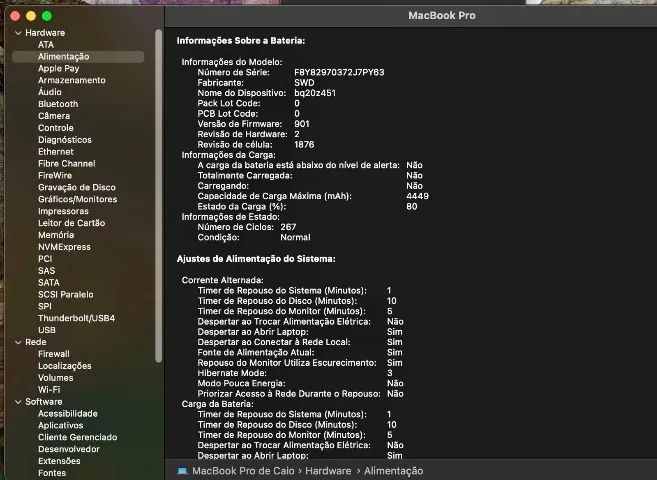Open Cliente Gerenciado entry
Screen dimensions: 657x480
tap(78, 437)
